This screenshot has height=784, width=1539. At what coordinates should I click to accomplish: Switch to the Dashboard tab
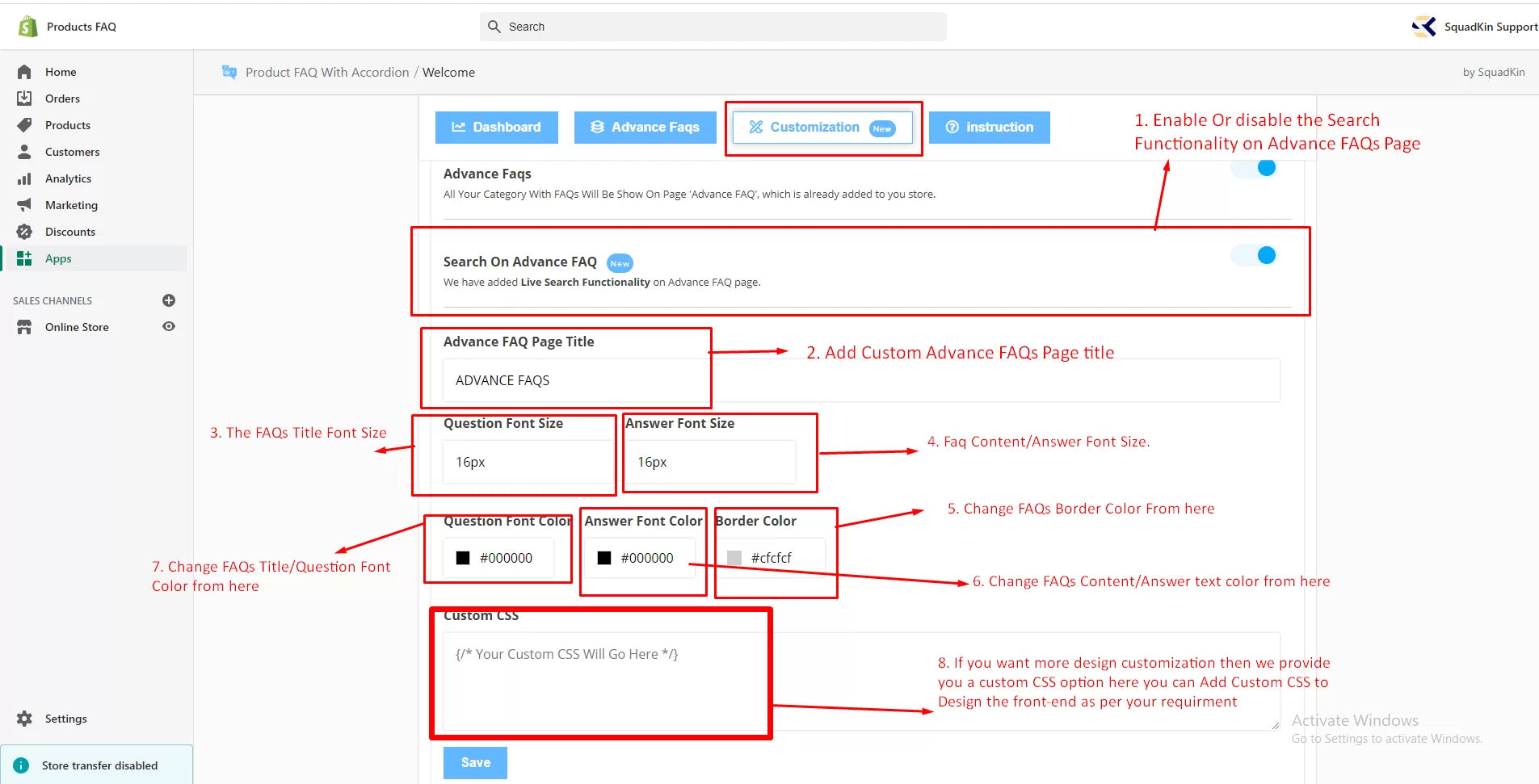[496, 128]
